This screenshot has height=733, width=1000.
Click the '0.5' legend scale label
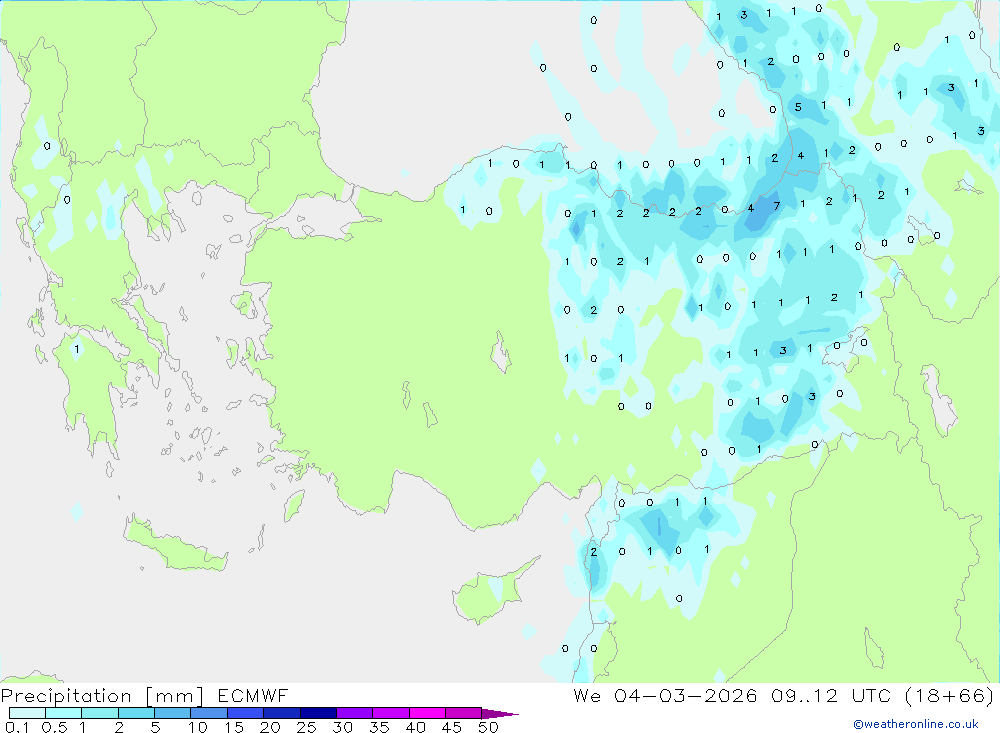[54, 727]
